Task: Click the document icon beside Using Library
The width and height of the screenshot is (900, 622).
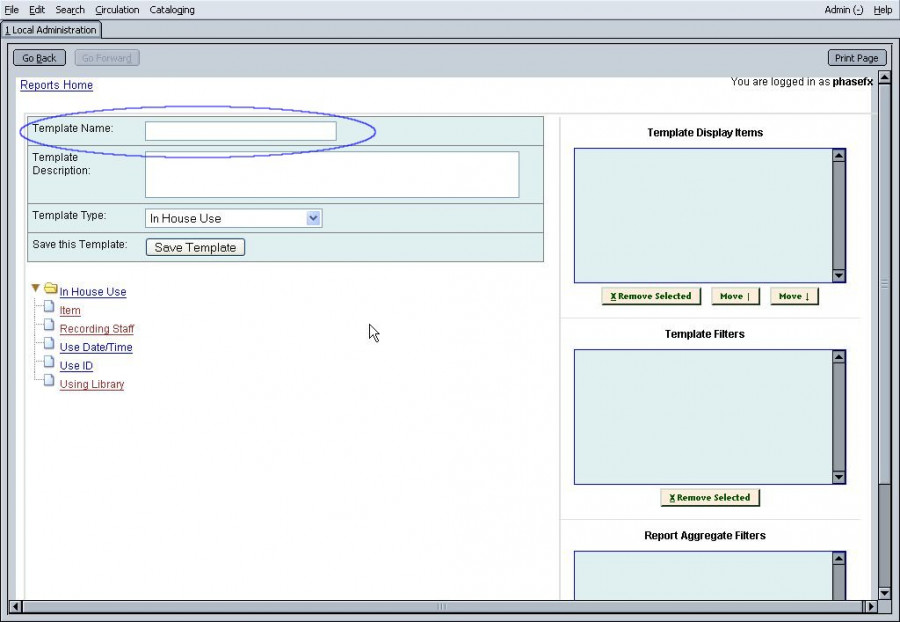Action: tap(49, 382)
